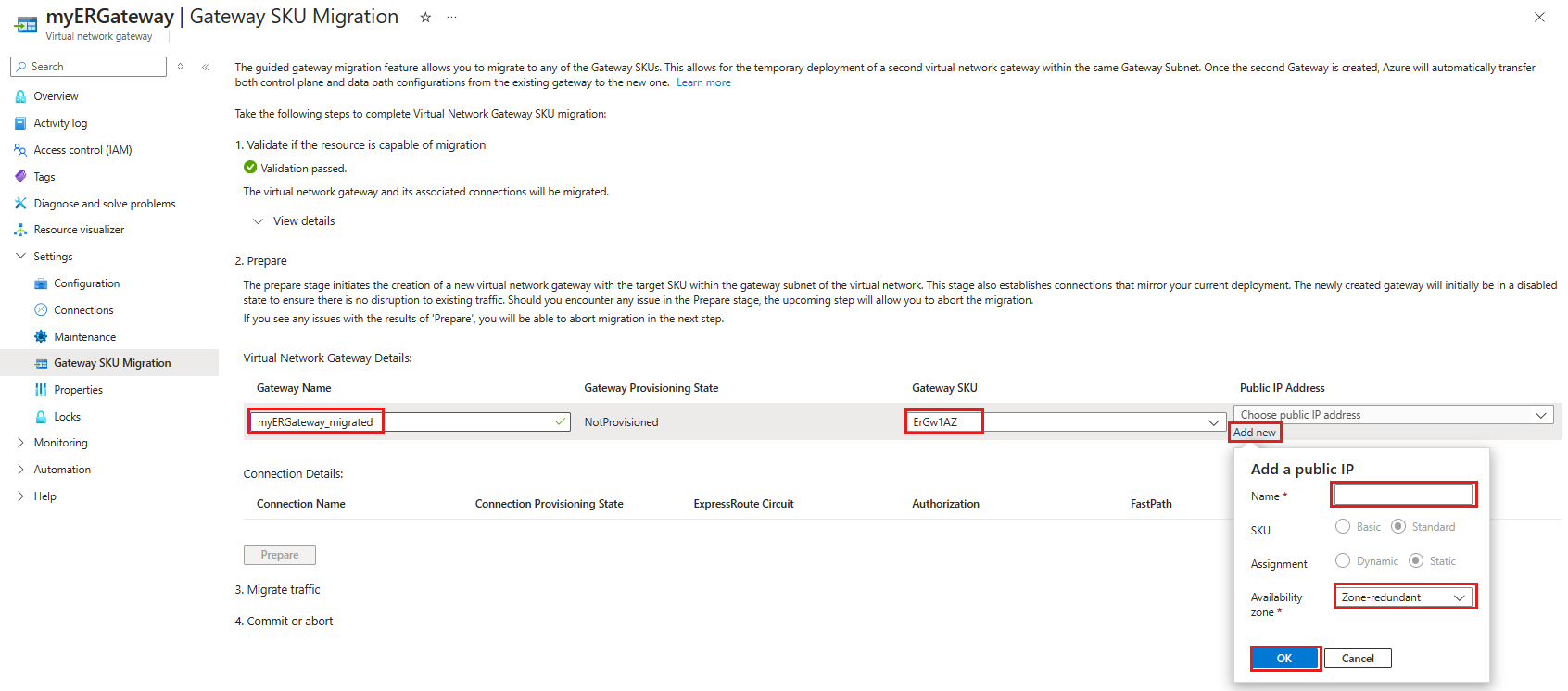1568x691 pixels.
Task: Select Locks under Settings
Action: point(68,417)
